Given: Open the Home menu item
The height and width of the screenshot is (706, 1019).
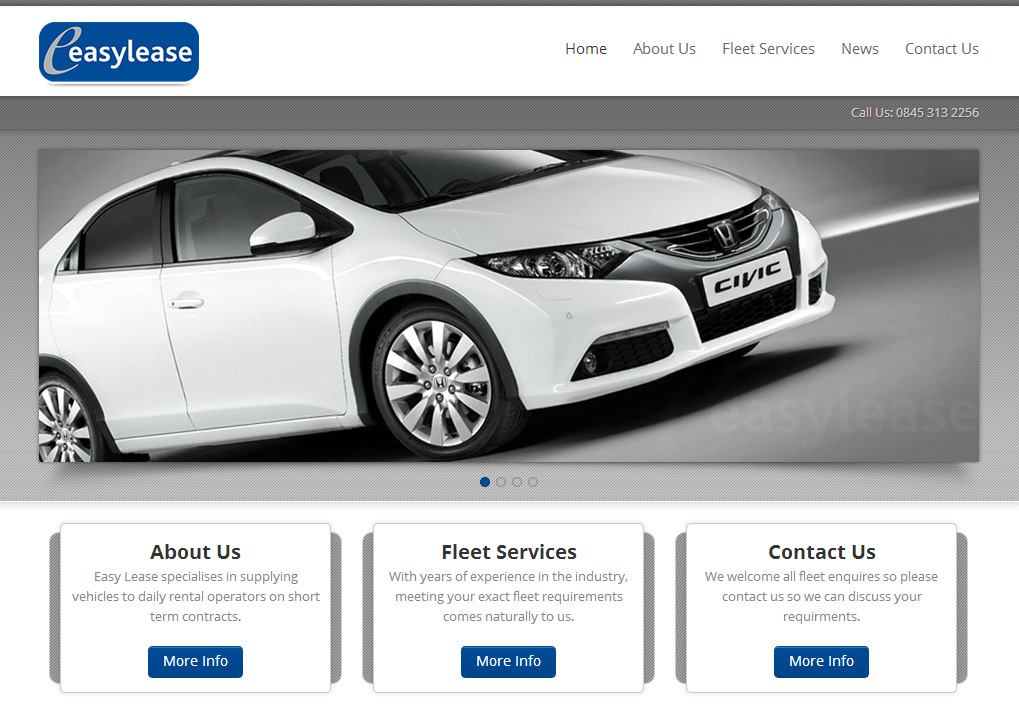Looking at the screenshot, I should click(x=586, y=49).
